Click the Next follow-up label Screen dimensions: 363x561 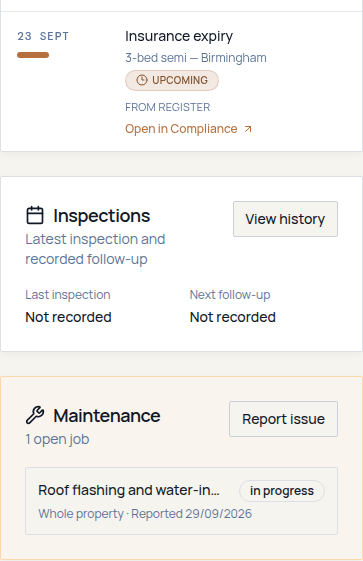pos(230,295)
